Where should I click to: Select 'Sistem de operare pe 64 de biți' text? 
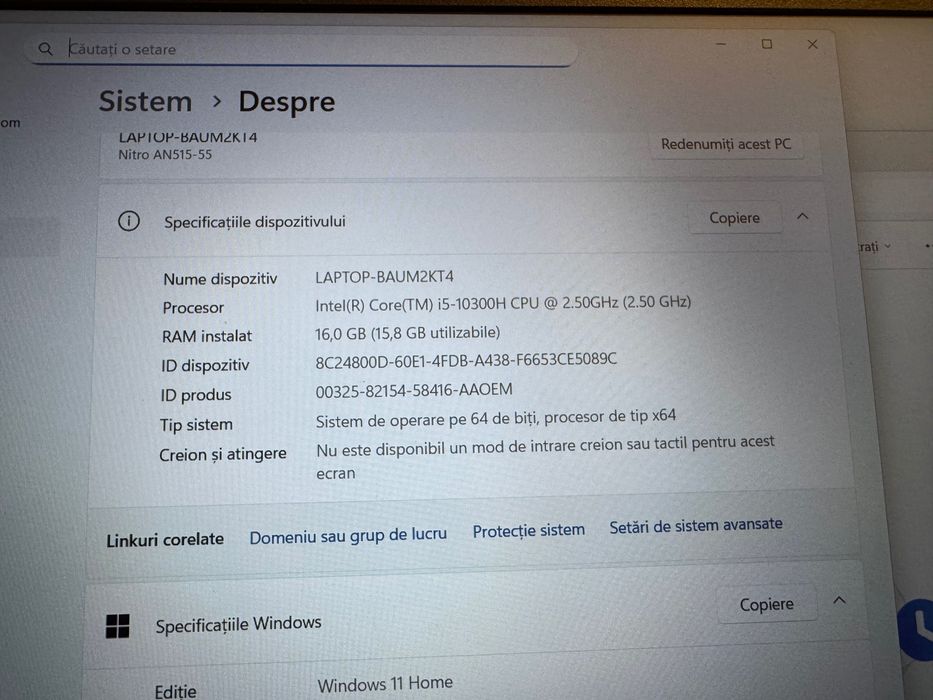click(495, 418)
